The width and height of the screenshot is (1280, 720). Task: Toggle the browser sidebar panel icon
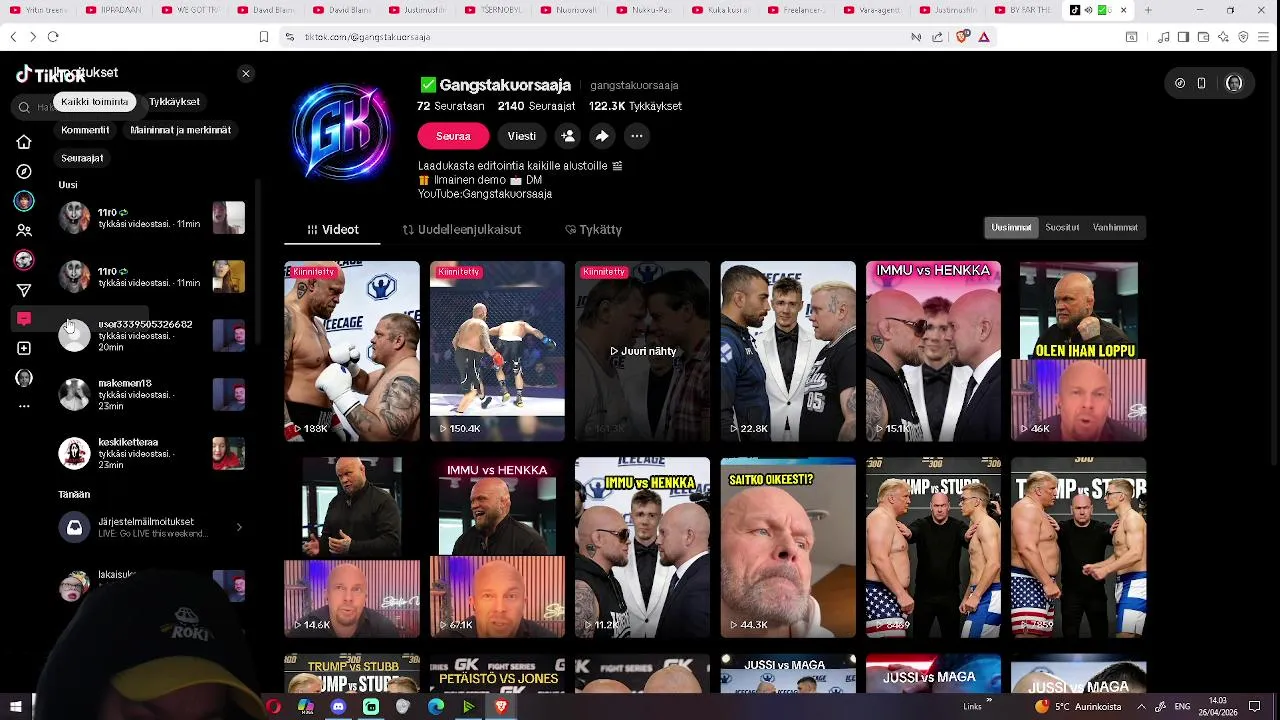tap(1183, 37)
